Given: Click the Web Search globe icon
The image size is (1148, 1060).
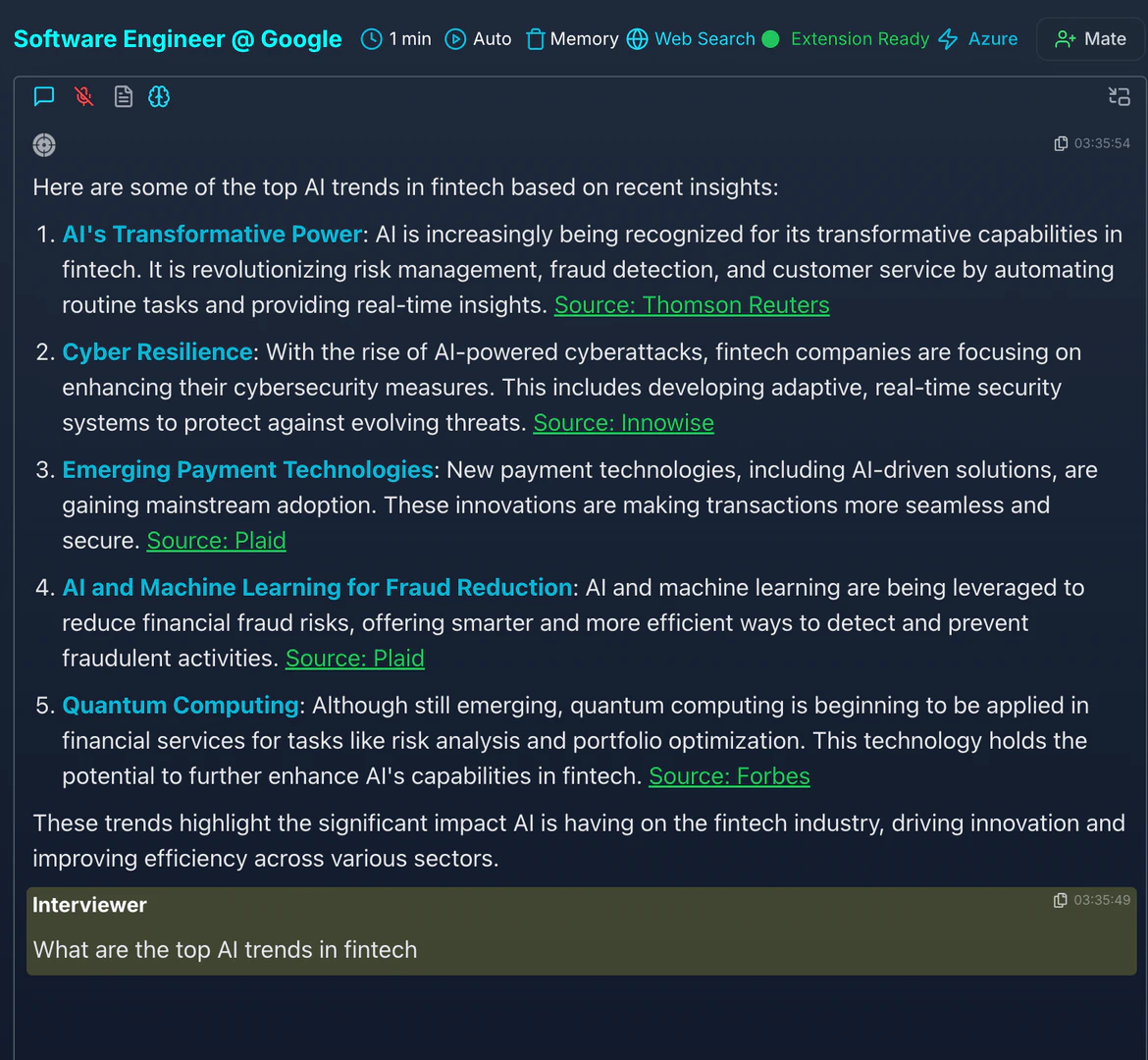Looking at the screenshot, I should coord(637,38).
